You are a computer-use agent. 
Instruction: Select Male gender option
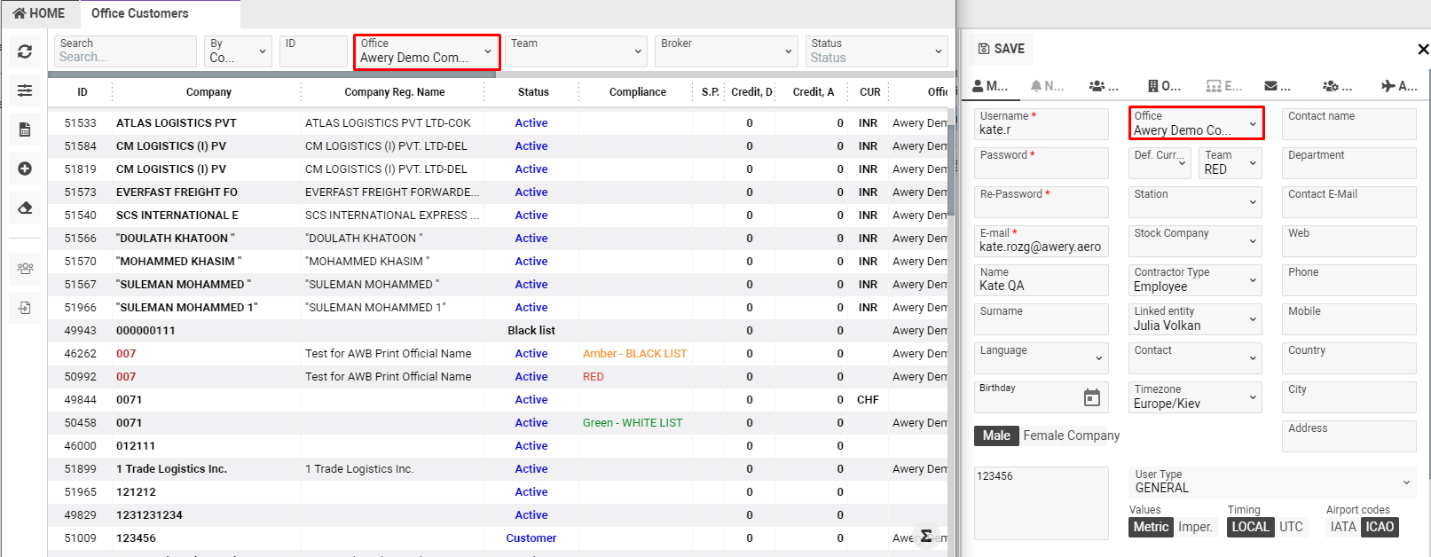[996, 435]
